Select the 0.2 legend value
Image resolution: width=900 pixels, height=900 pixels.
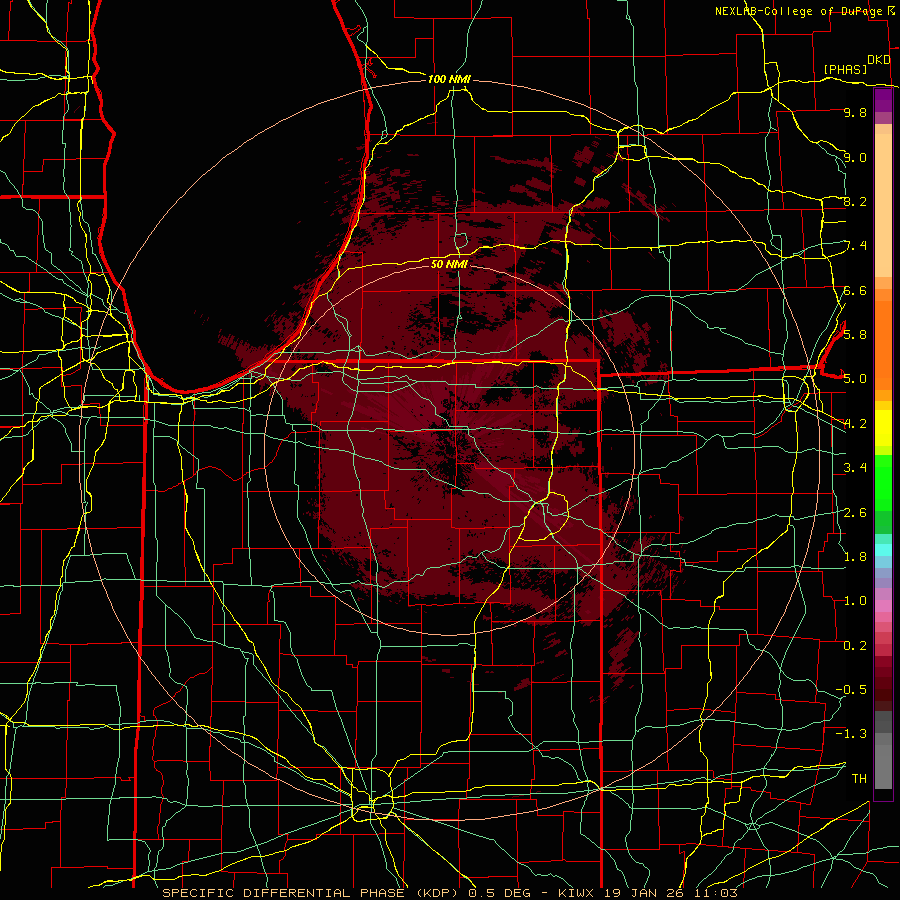click(x=855, y=646)
